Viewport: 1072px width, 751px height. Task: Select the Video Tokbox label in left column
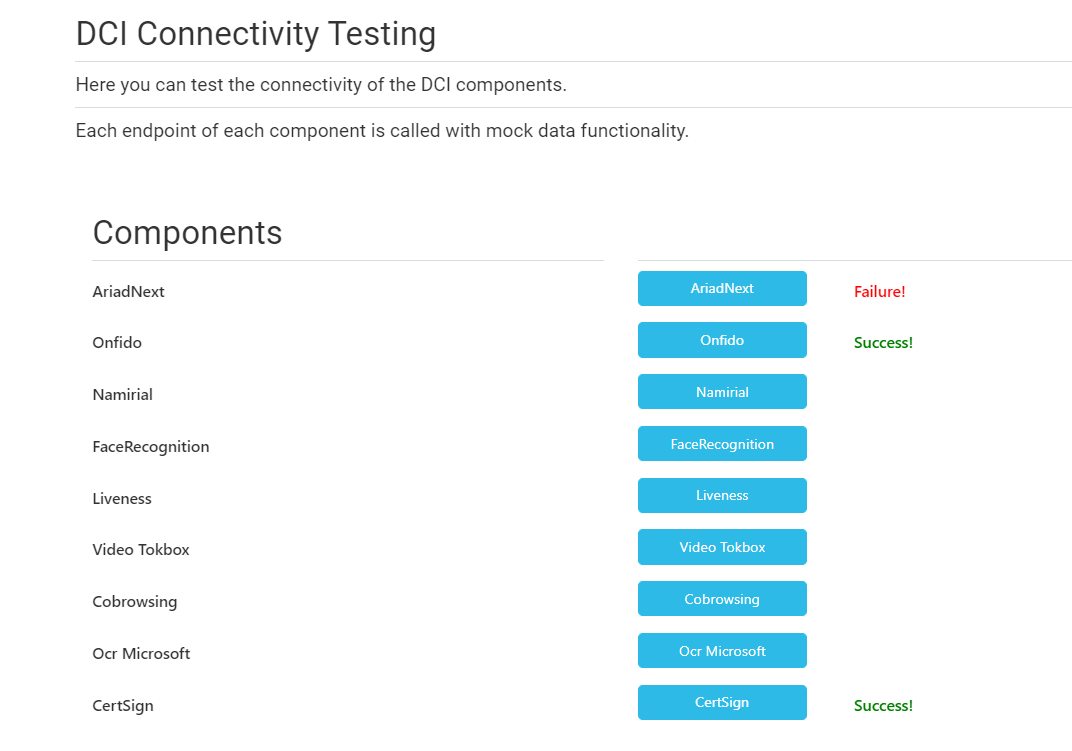[x=141, y=550]
